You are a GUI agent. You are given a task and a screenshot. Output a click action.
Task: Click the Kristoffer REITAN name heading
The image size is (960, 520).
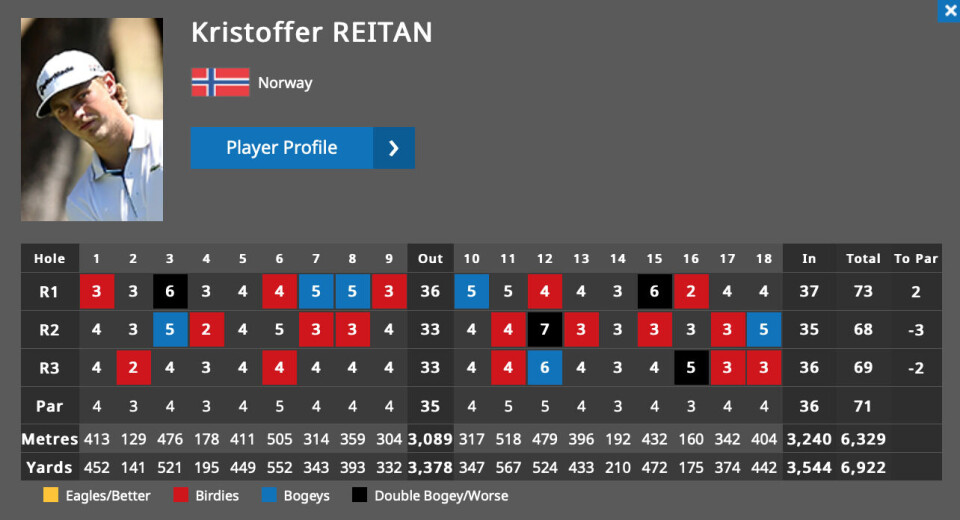click(x=312, y=32)
